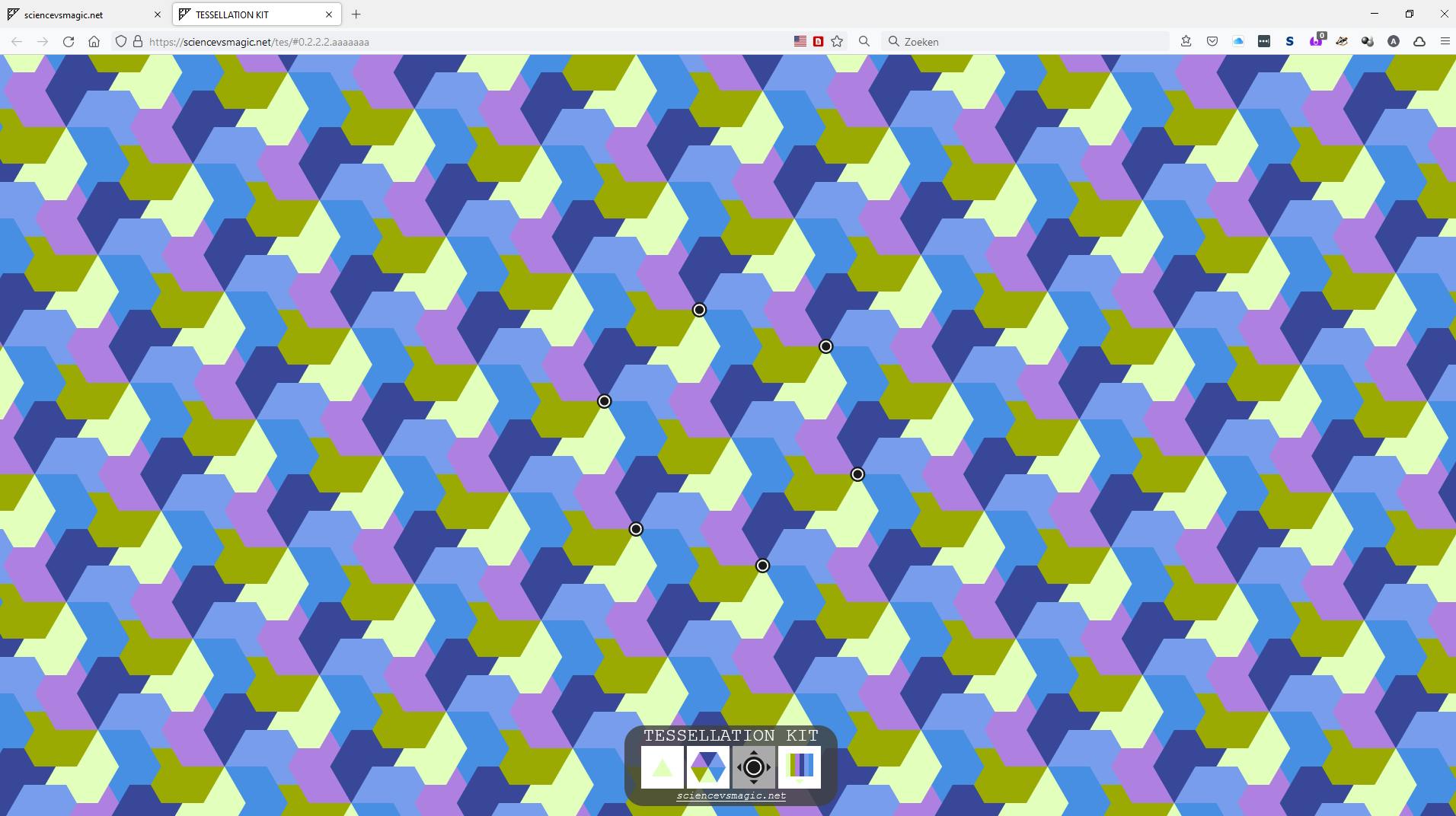Go to the browser home page

coord(94,42)
